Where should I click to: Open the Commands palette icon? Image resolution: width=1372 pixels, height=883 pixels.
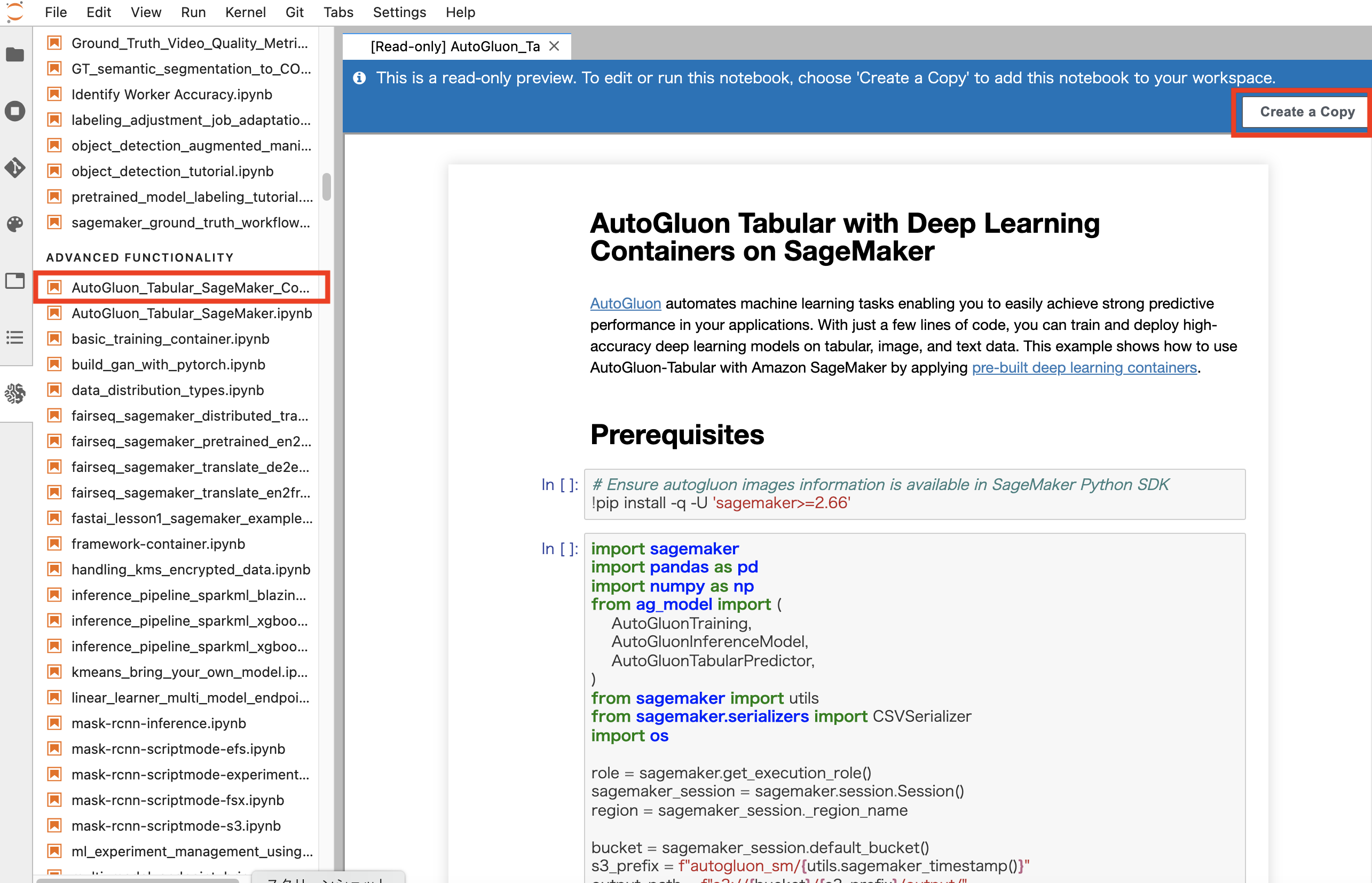coord(15,224)
